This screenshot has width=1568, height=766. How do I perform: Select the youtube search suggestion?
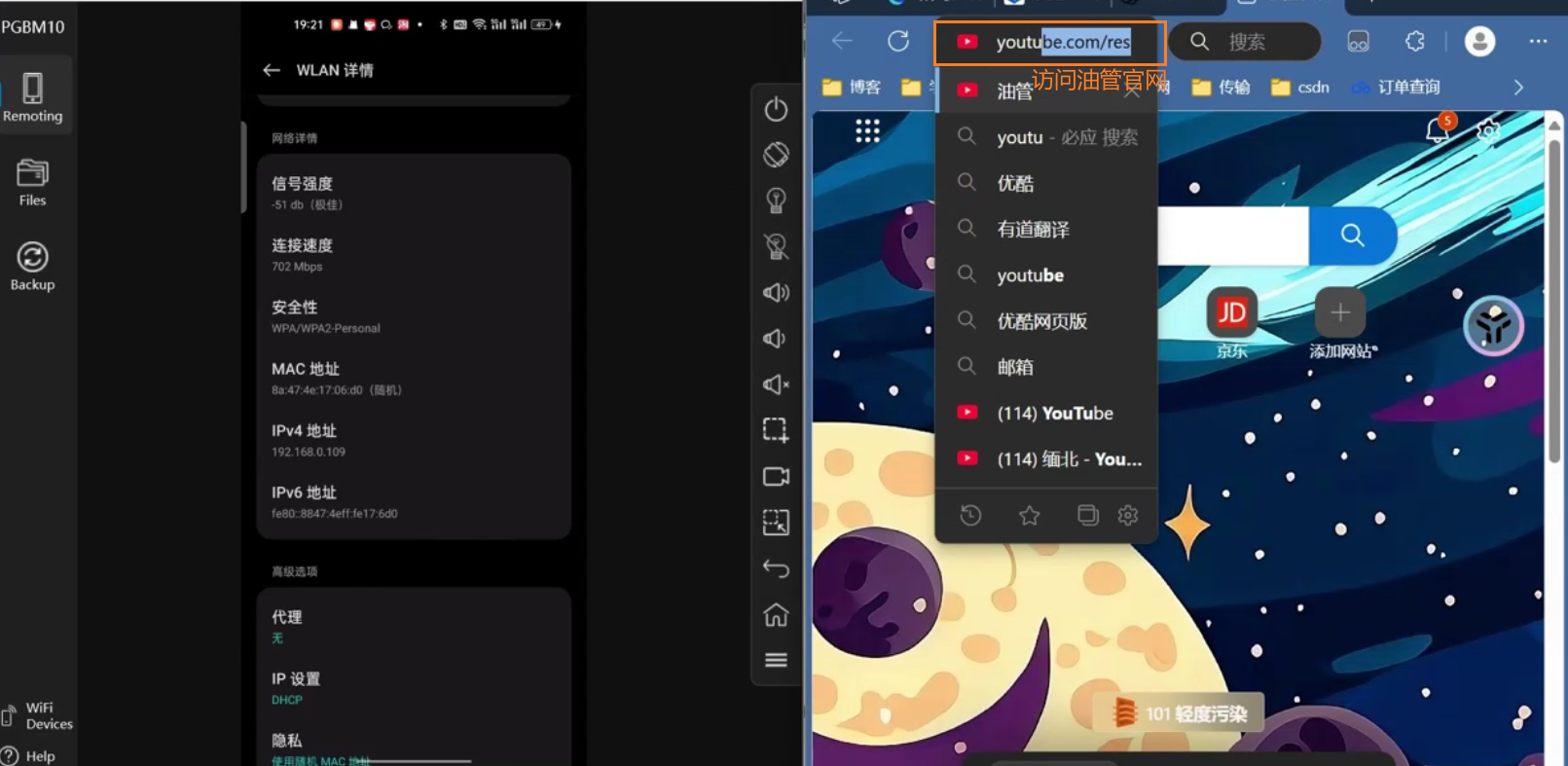pos(1046,275)
